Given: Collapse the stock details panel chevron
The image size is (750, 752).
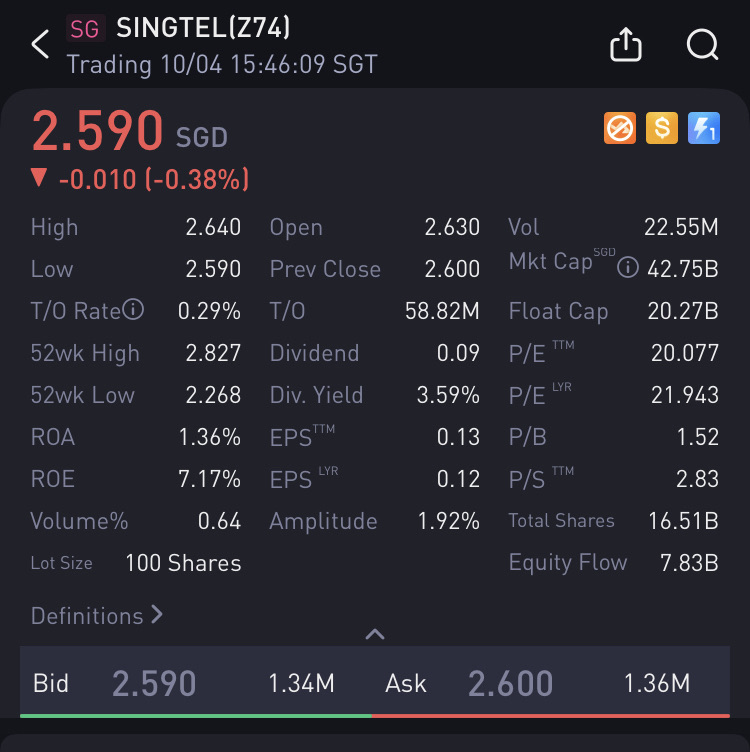Looking at the screenshot, I should pos(375,634).
